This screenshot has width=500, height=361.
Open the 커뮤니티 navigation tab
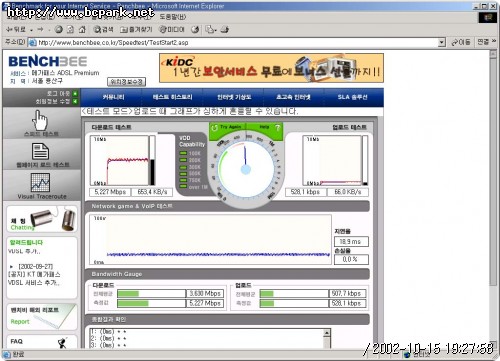113,97
